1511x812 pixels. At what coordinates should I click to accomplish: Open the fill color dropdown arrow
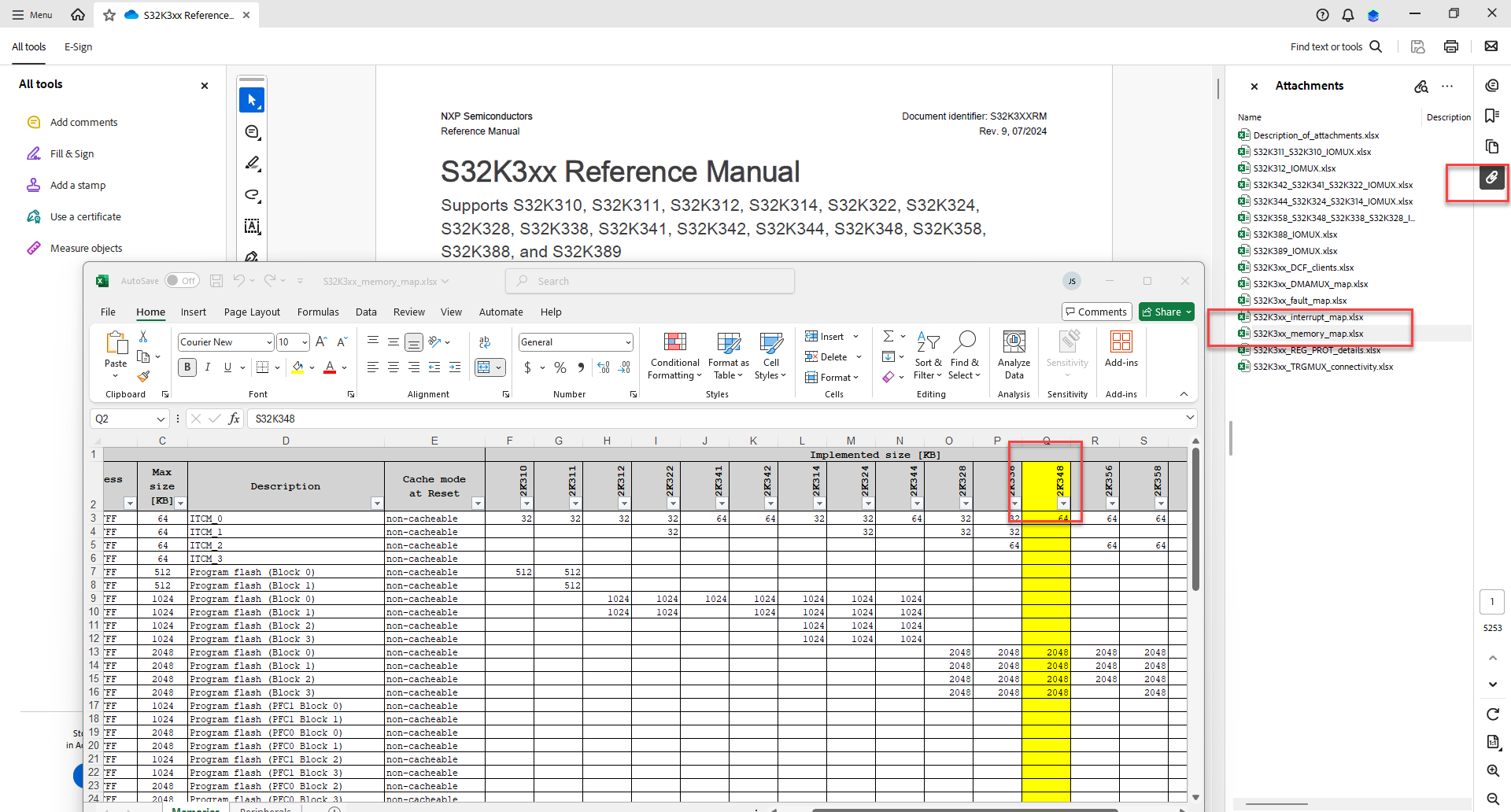(311, 367)
